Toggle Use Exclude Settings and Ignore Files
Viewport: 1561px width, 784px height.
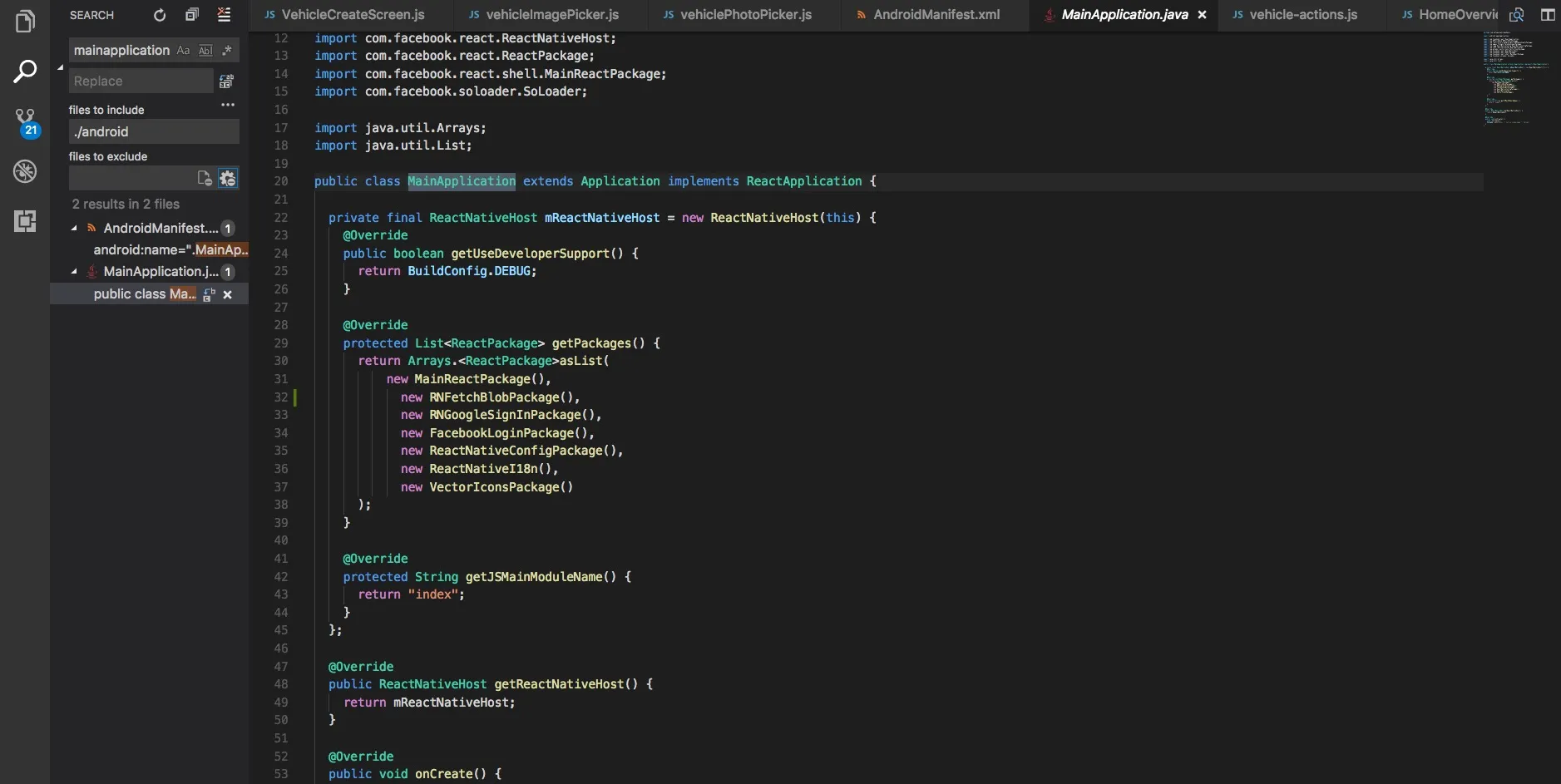228,178
